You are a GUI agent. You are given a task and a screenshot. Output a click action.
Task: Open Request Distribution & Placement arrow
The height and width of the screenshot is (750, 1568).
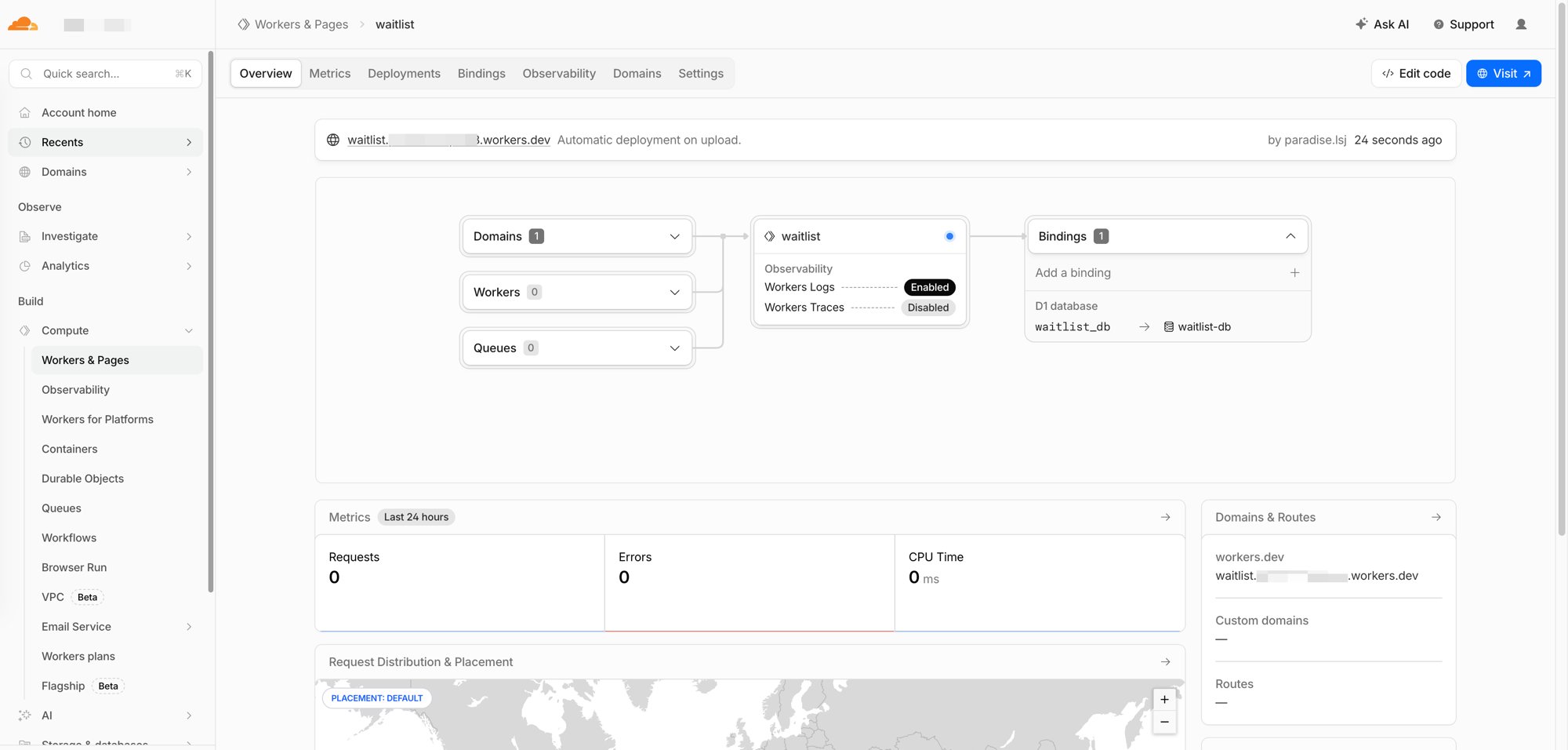pyautogui.click(x=1166, y=662)
